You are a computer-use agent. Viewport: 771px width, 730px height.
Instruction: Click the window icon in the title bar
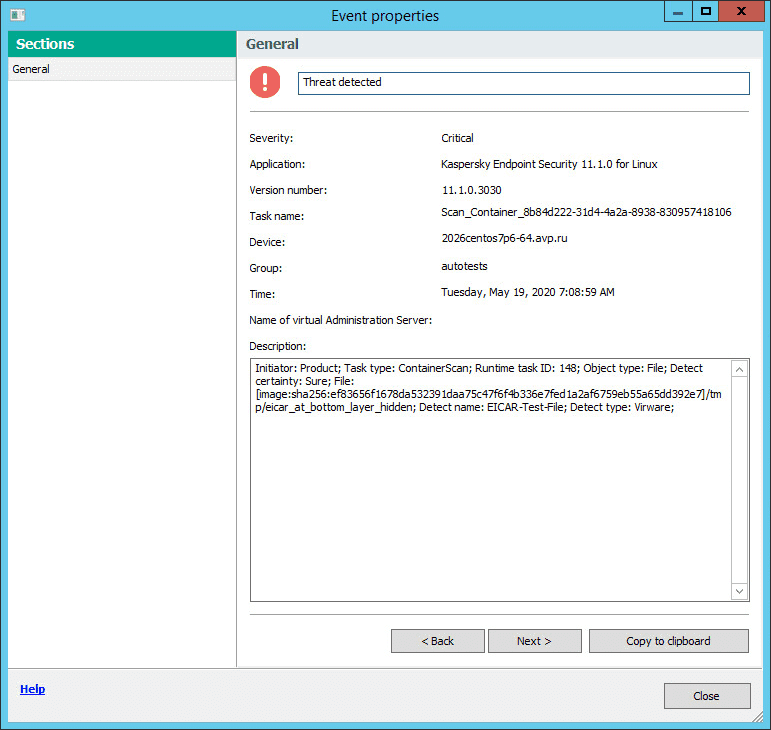(x=17, y=15)
